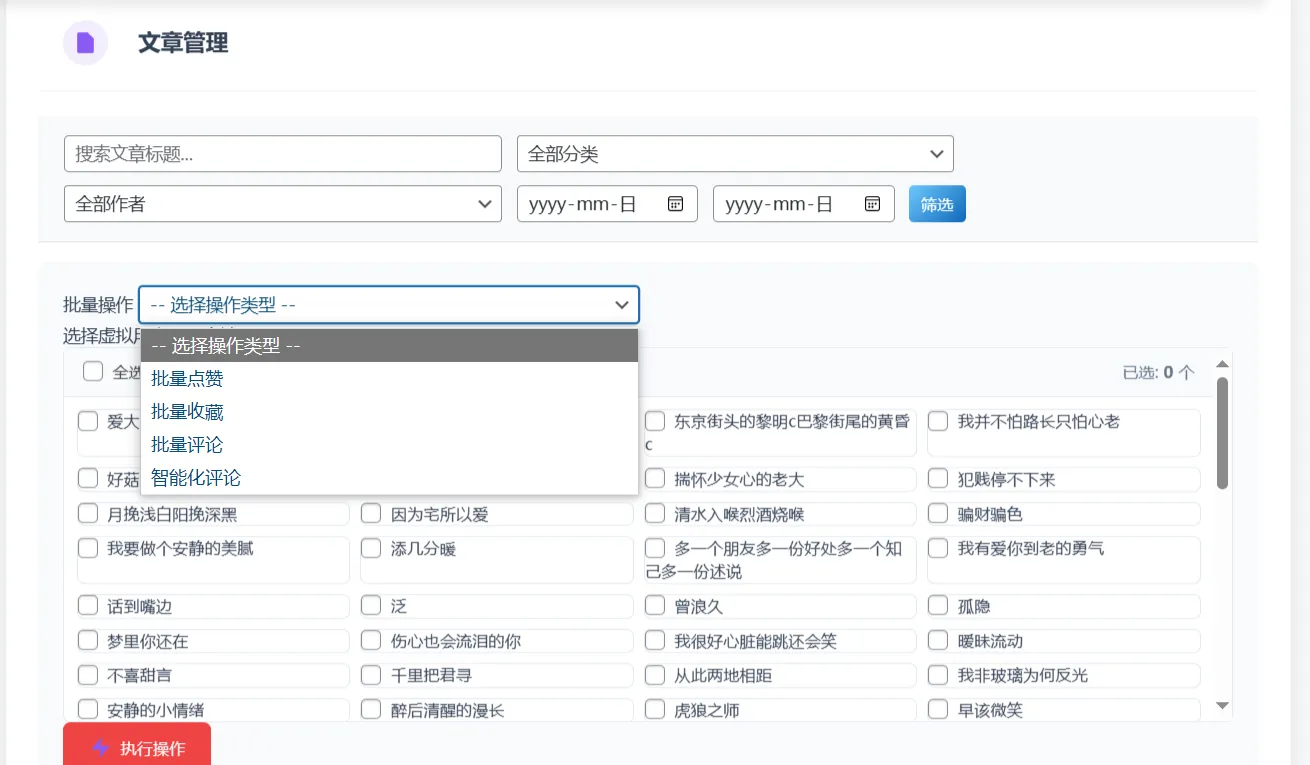Screen dimensions: 1310x765
Task: Open the end date calendar picker icon
Action: (x=872, y=204)
